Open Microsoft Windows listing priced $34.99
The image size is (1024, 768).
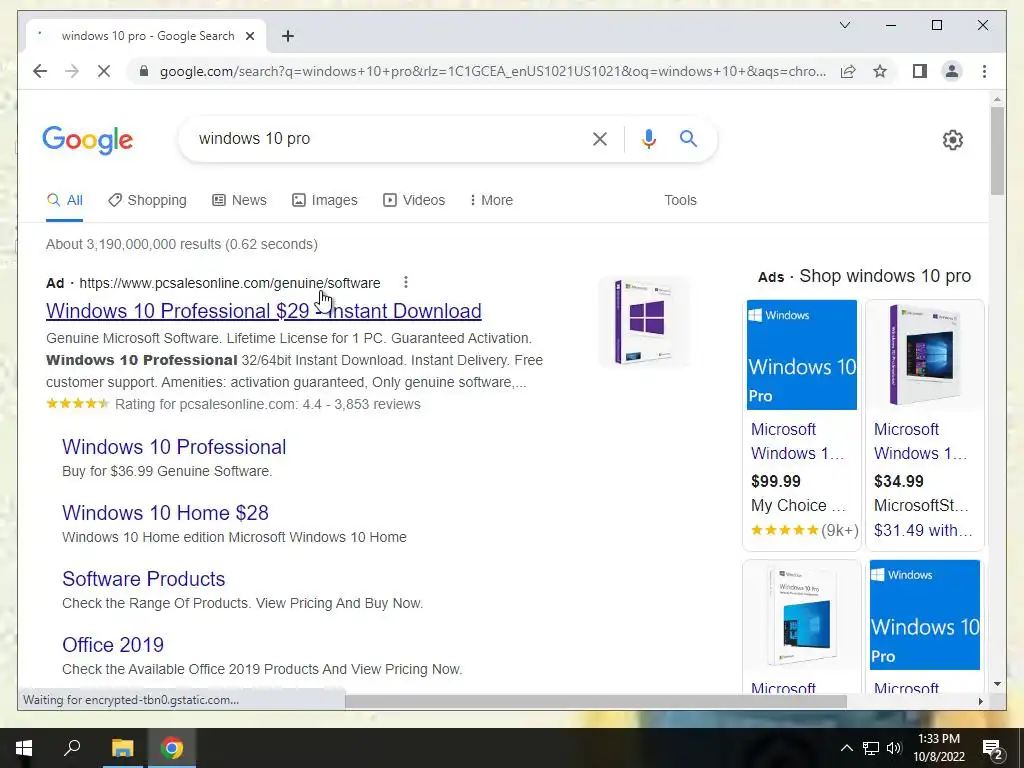[x=921, y=441]
